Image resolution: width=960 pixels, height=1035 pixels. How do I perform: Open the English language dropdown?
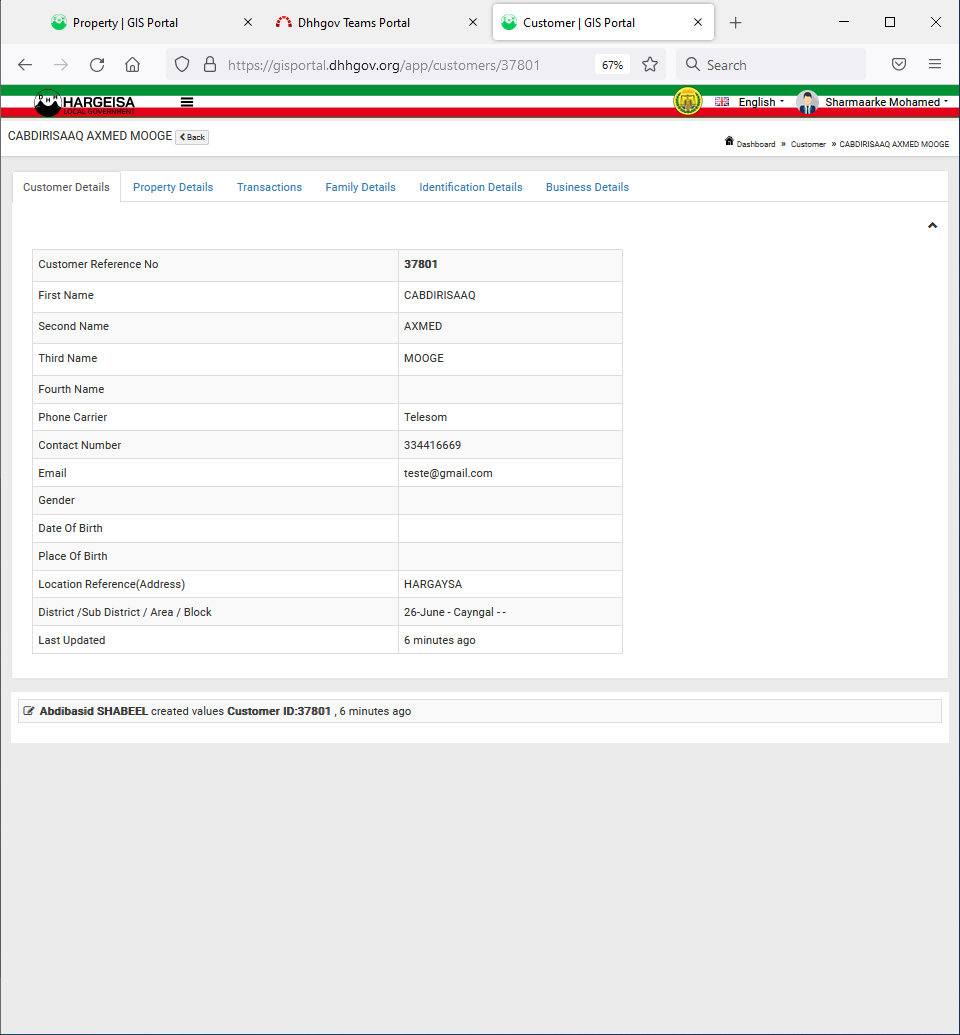761,102
